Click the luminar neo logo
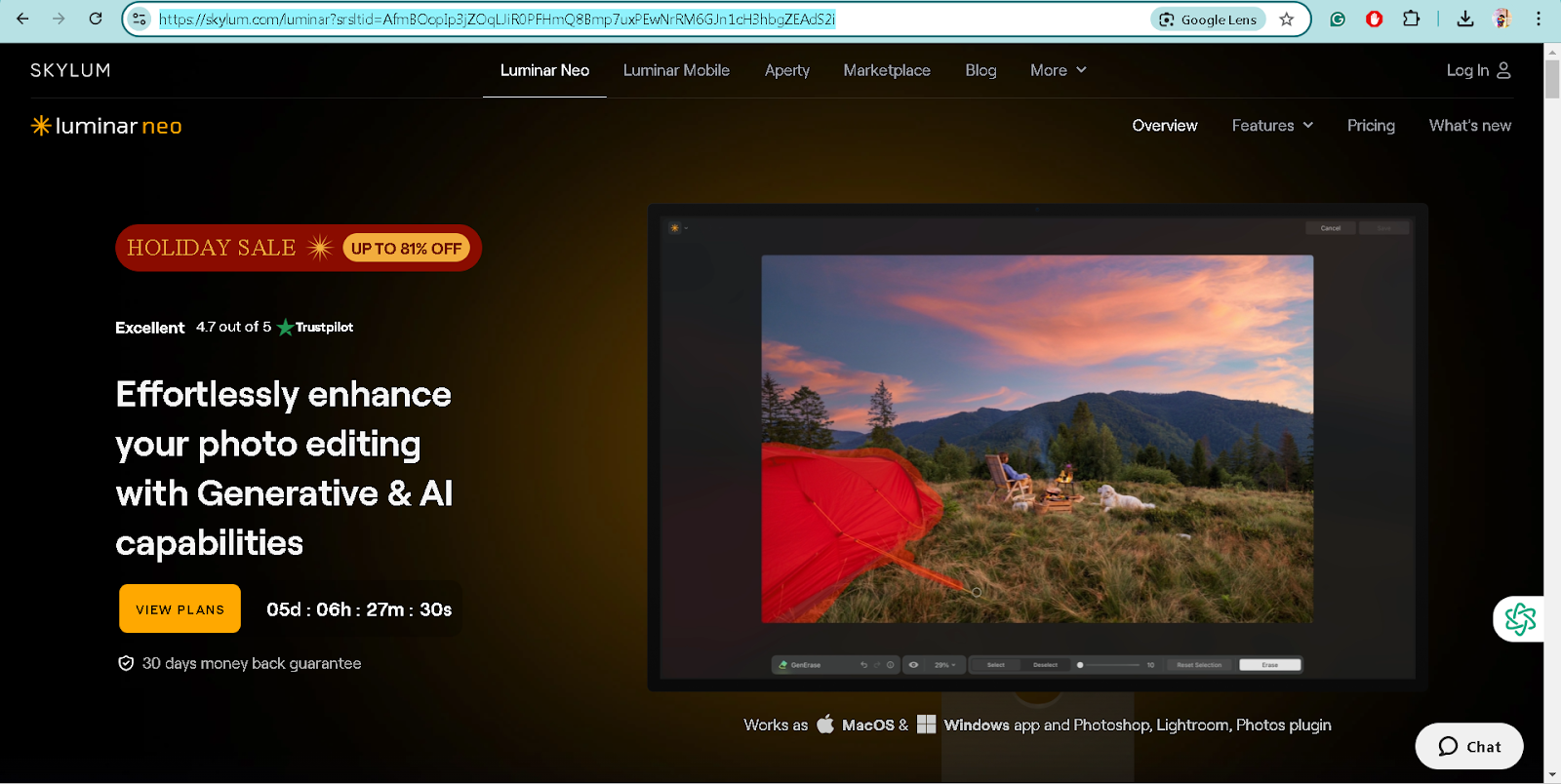 106,126
